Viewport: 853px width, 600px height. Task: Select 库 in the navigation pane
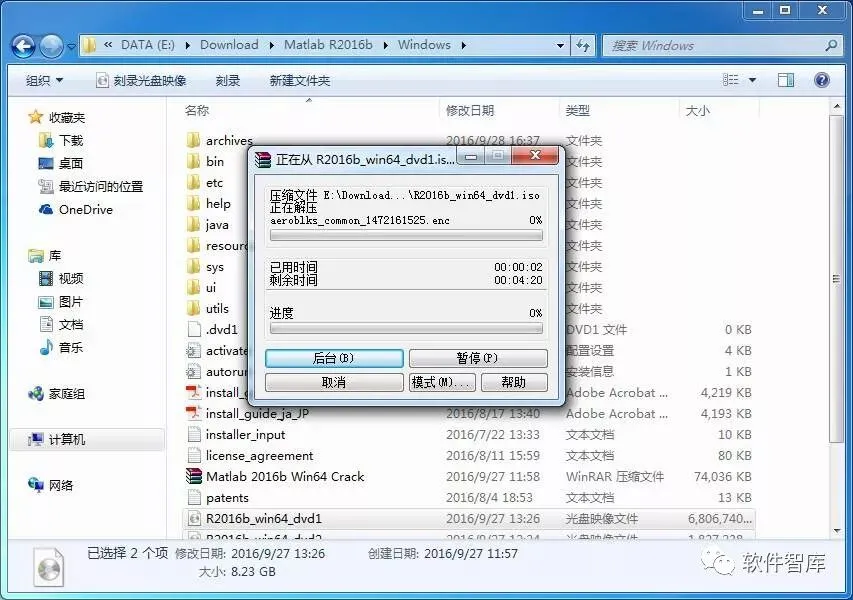45,256
